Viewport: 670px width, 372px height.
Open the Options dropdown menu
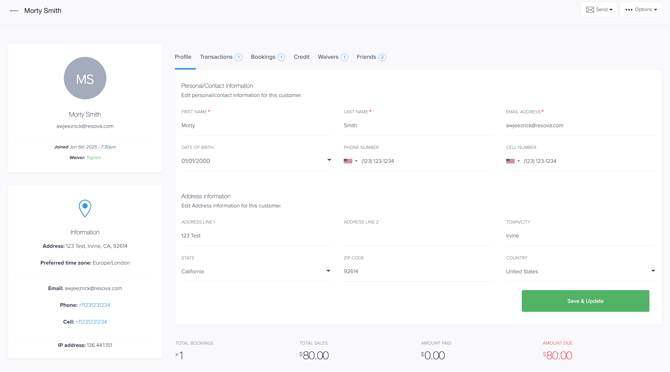(641, 9)
